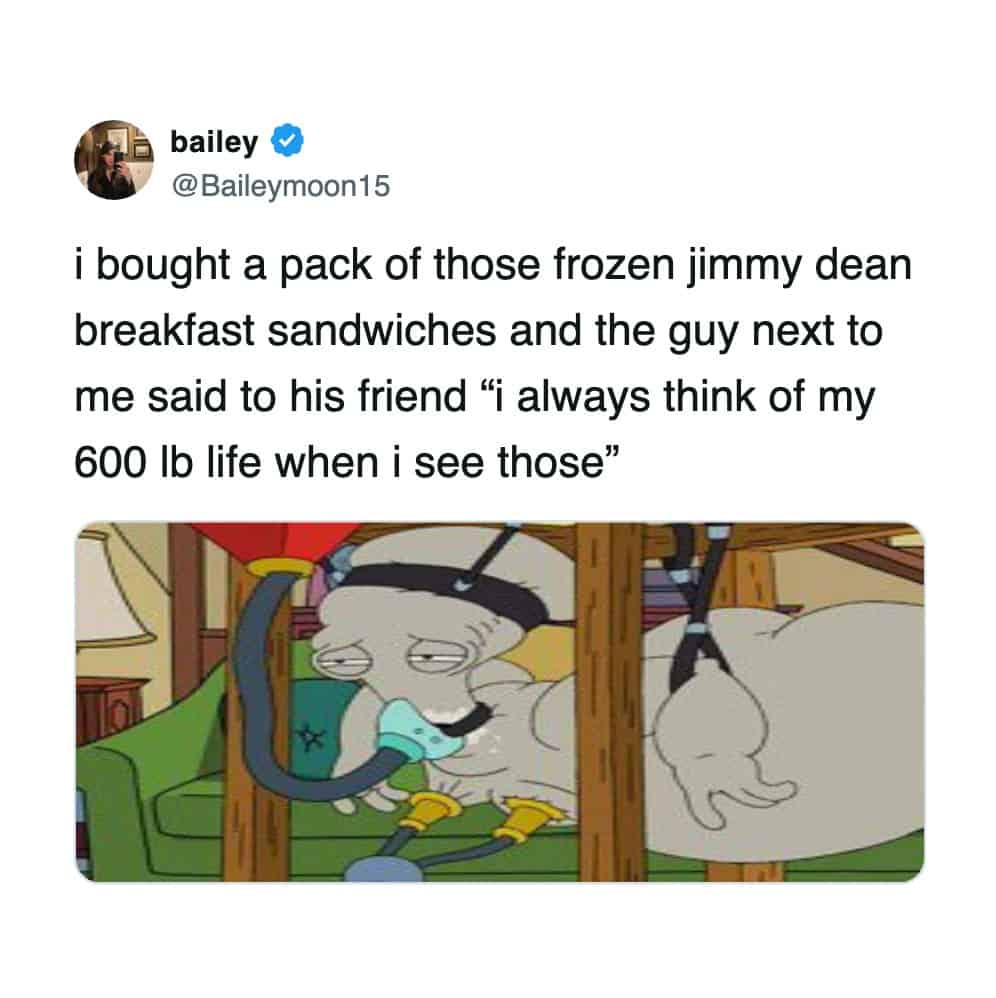Click the yellow hose connectors on couch
The height and width of the screenshot is (998, 996).
click(x=482, y=818)
